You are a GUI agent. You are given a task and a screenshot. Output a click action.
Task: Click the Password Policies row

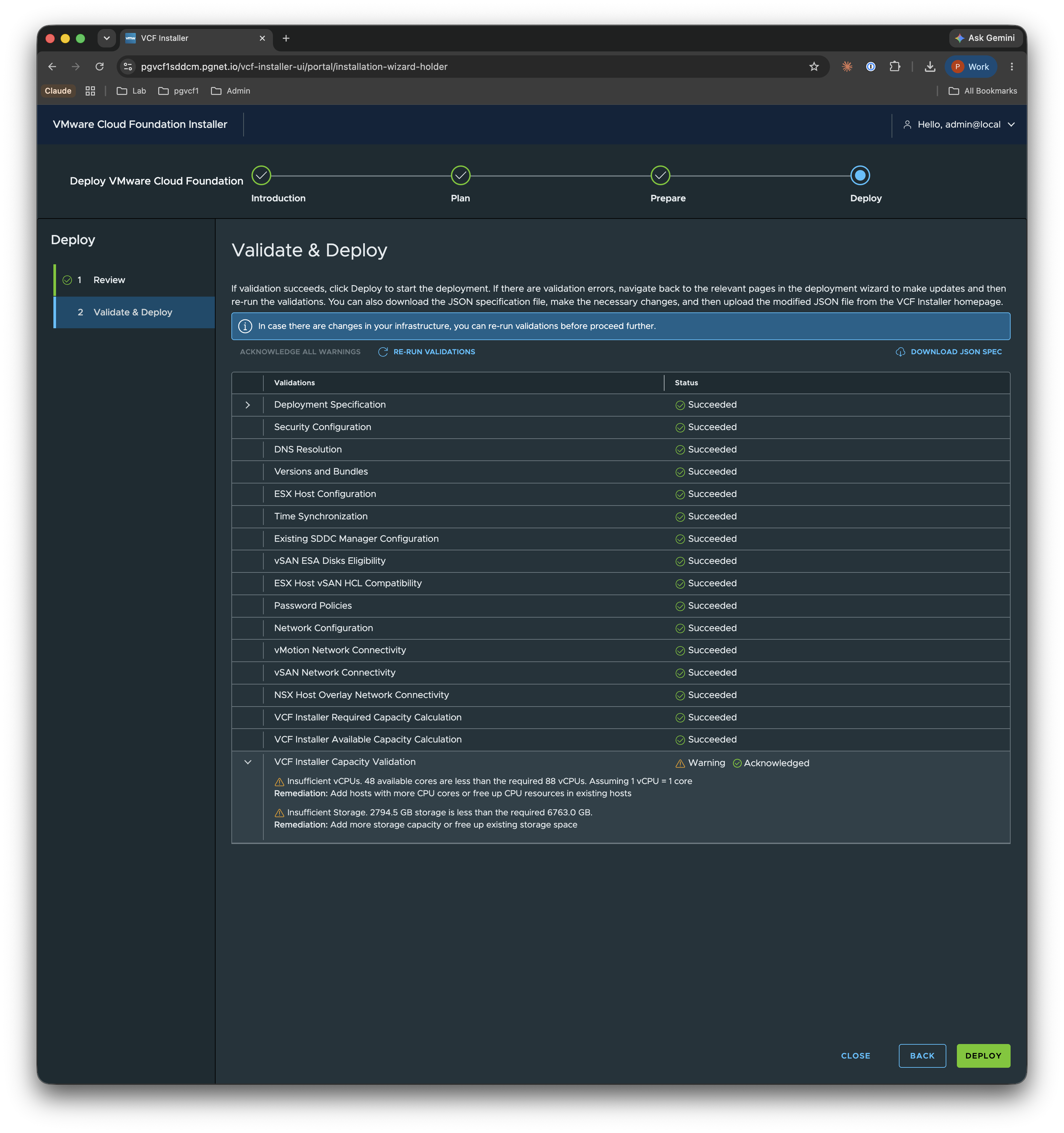click(x=621, y=606)
